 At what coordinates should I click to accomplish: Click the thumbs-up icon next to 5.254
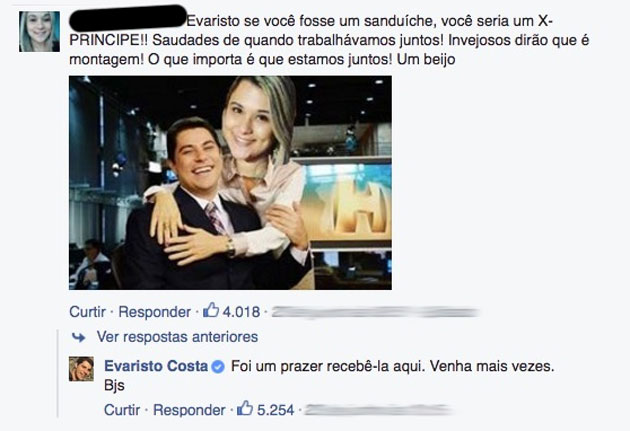point(245,408)
